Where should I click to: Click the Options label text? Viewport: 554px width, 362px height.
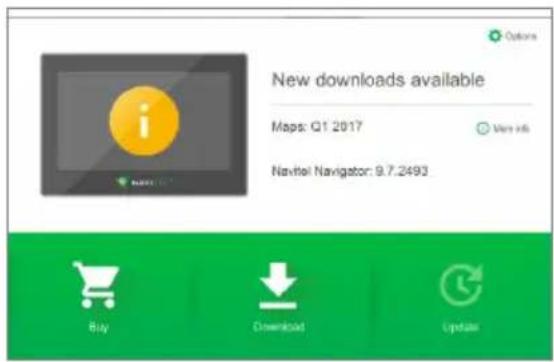pos(521,36)
